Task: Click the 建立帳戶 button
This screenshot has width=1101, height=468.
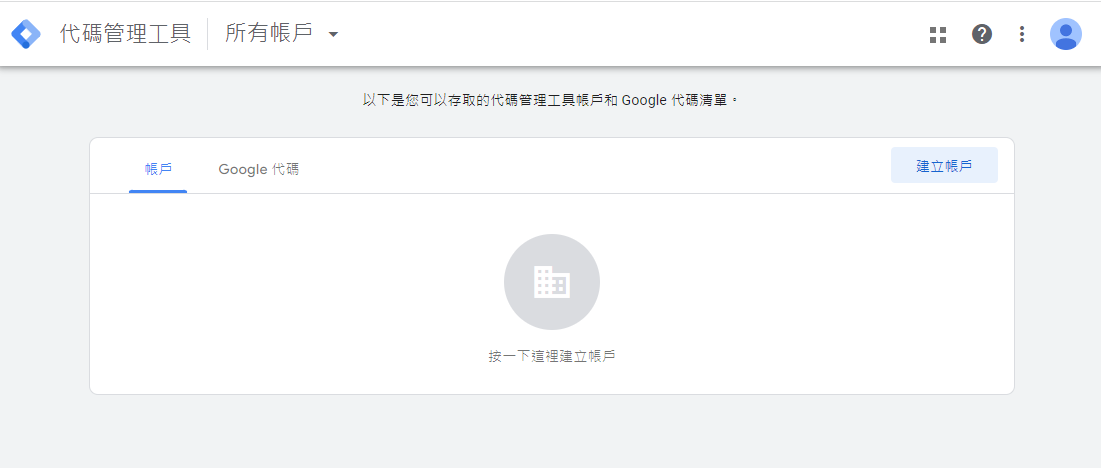Action: coord(944,166)
